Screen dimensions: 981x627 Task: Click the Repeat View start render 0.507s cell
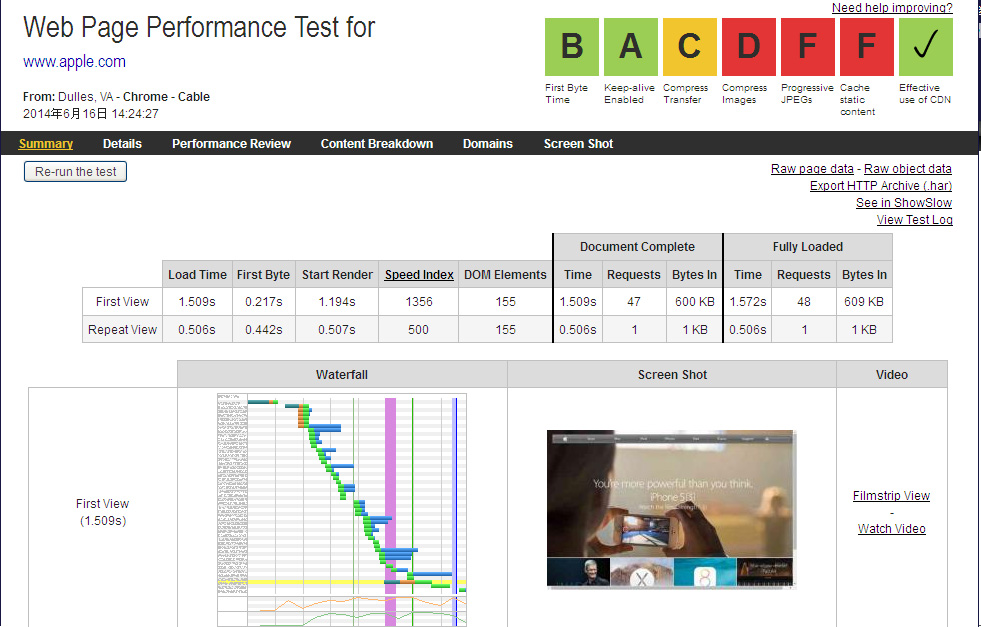tap(337, 329)
